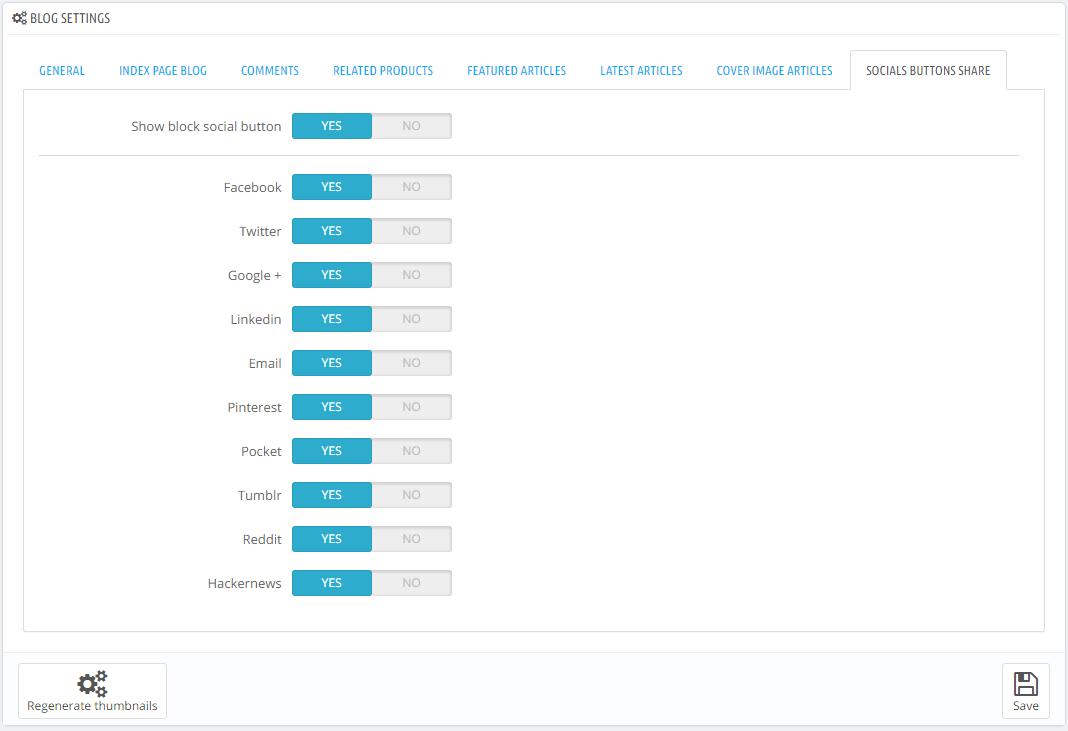Switch Reddit sharing to NO
The width and height of the screenshot is (1068, 731).
(411, 539)
